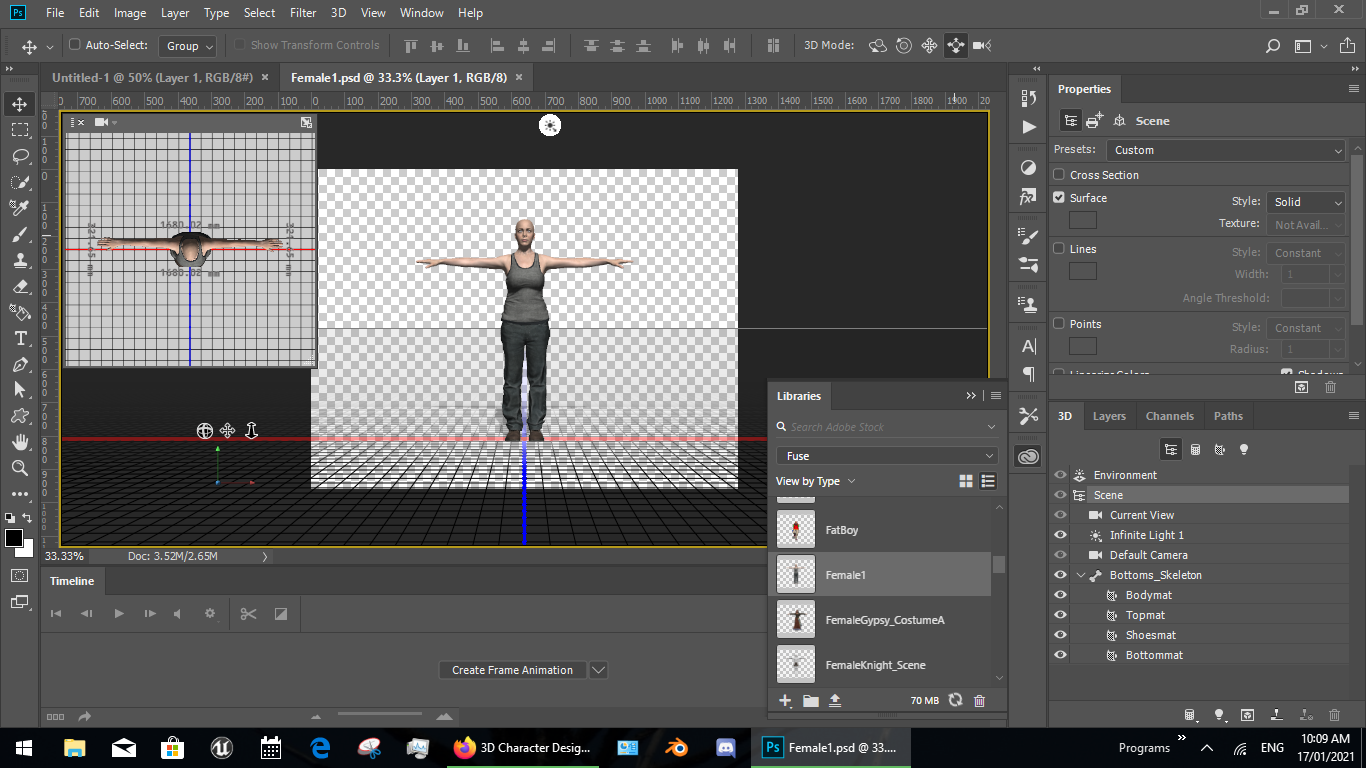Switch to the Layers tab

click(x=1109, y=415)
